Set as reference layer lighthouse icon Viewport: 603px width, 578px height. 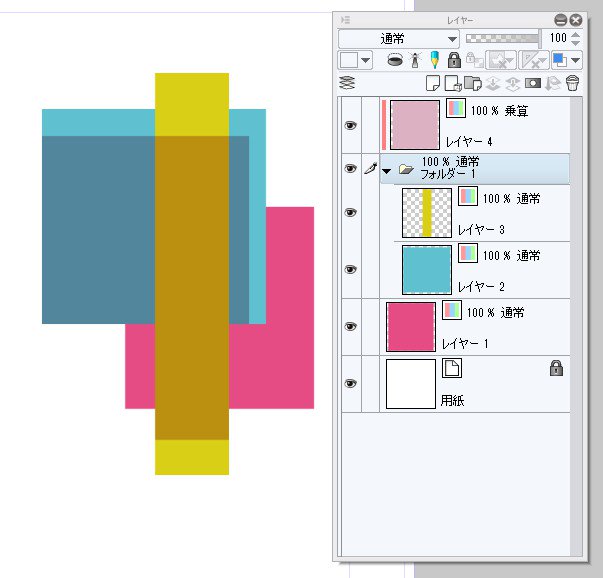pyautogui.click(x=415, y=60)
